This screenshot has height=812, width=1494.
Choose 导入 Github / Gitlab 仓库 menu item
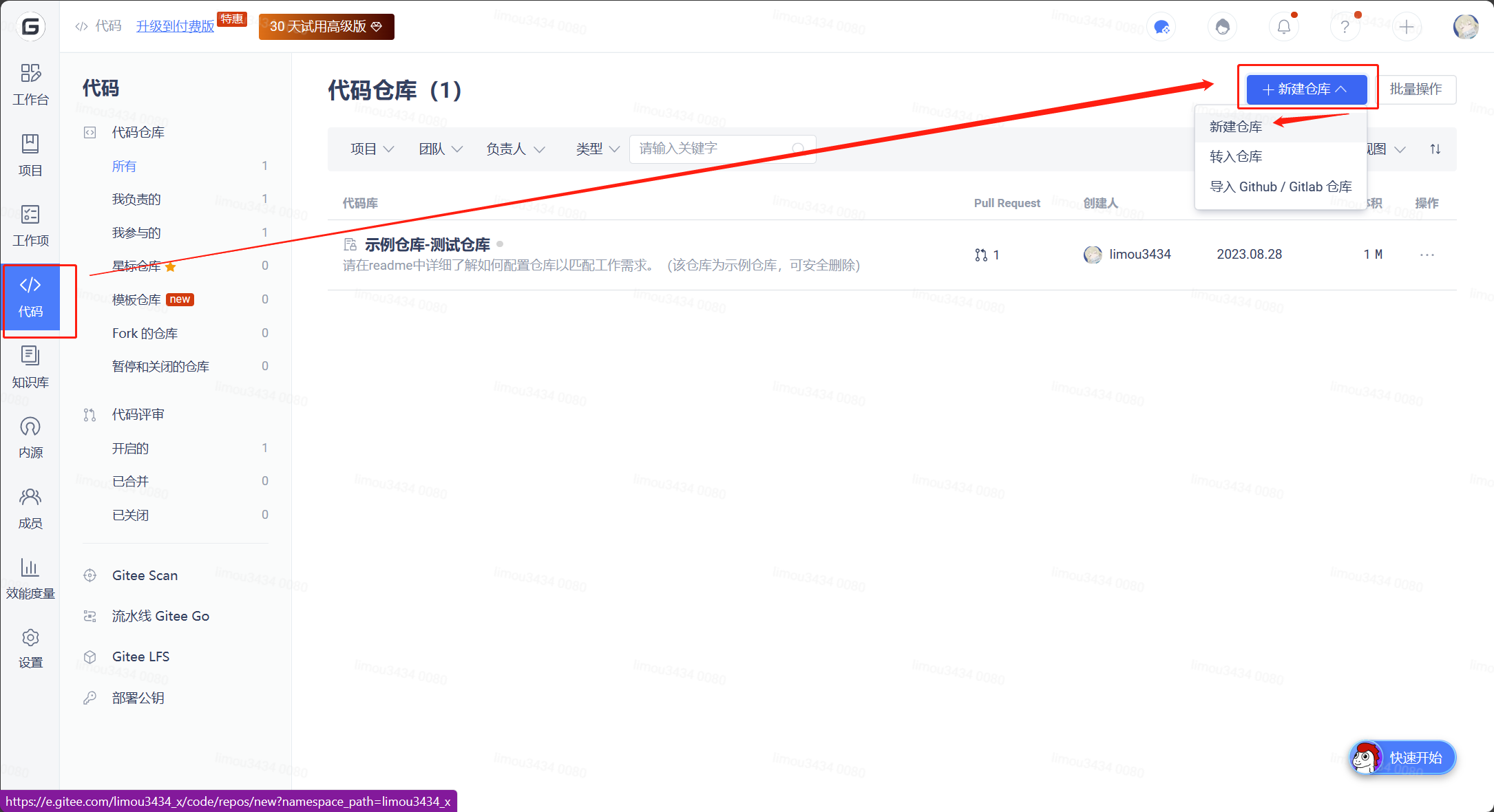pos(1281,187)
